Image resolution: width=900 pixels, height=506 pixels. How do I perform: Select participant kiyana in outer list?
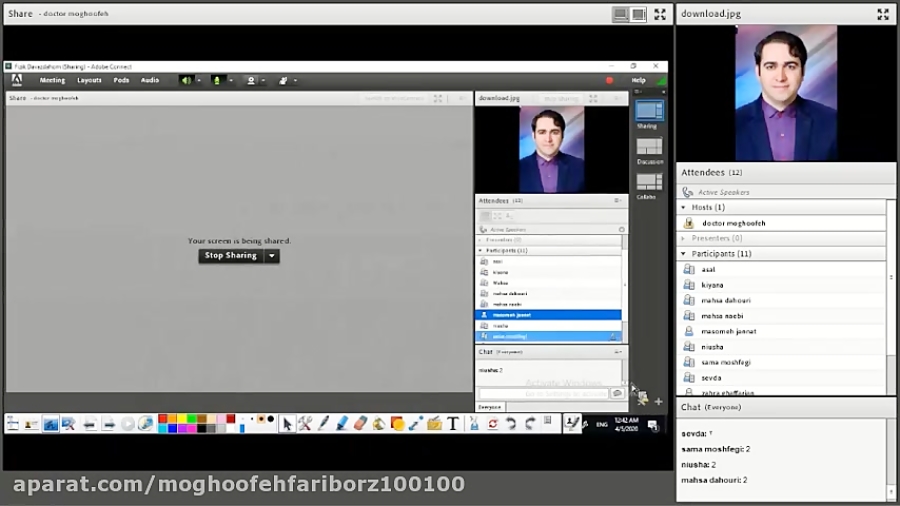click(783, 285)
